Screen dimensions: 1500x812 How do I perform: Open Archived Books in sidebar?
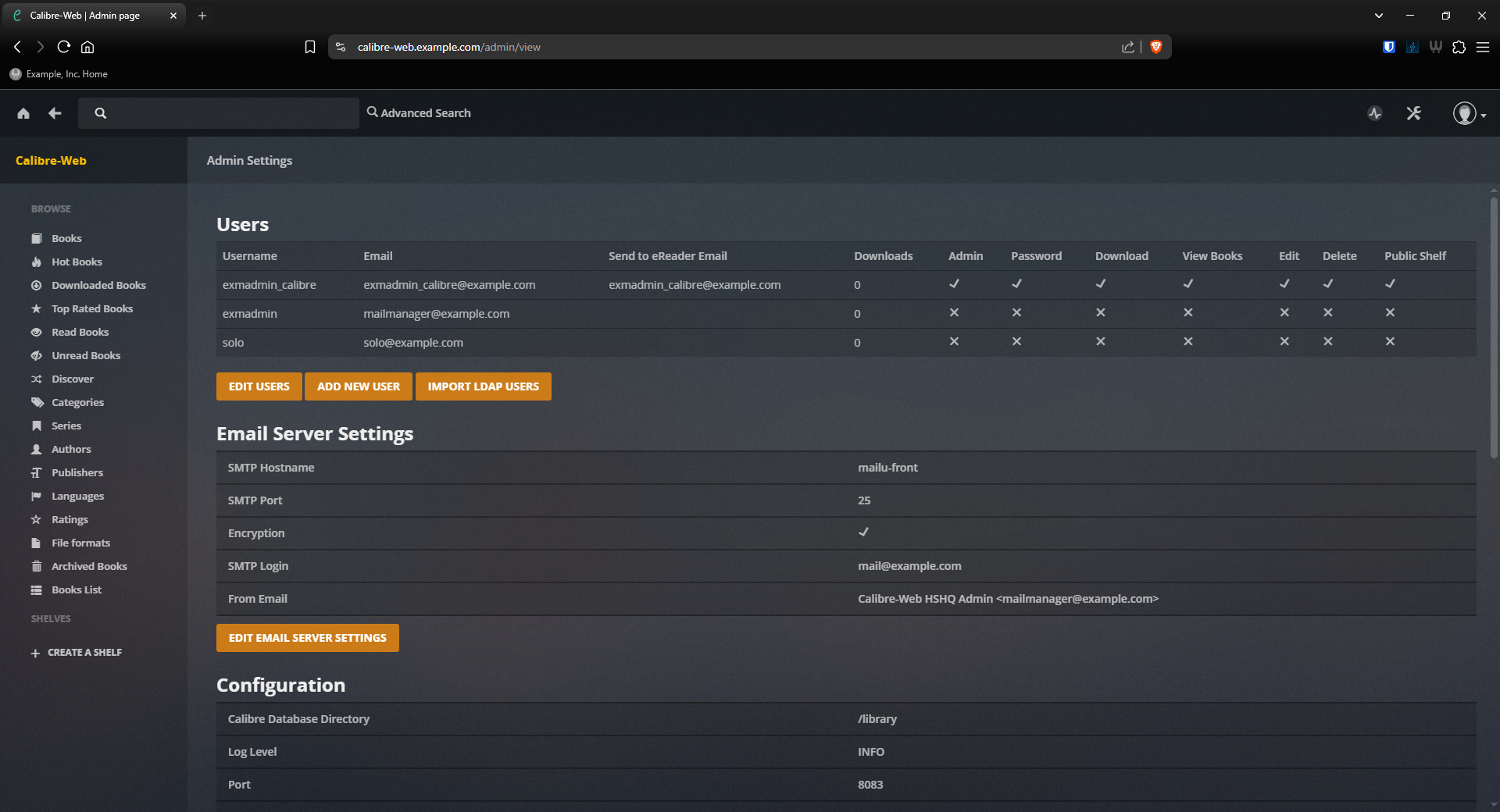[89, 566]
